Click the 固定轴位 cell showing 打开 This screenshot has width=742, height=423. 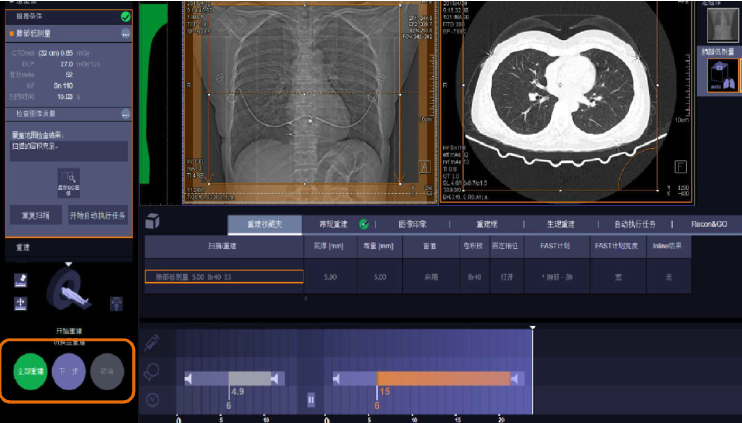click(507, 277)
